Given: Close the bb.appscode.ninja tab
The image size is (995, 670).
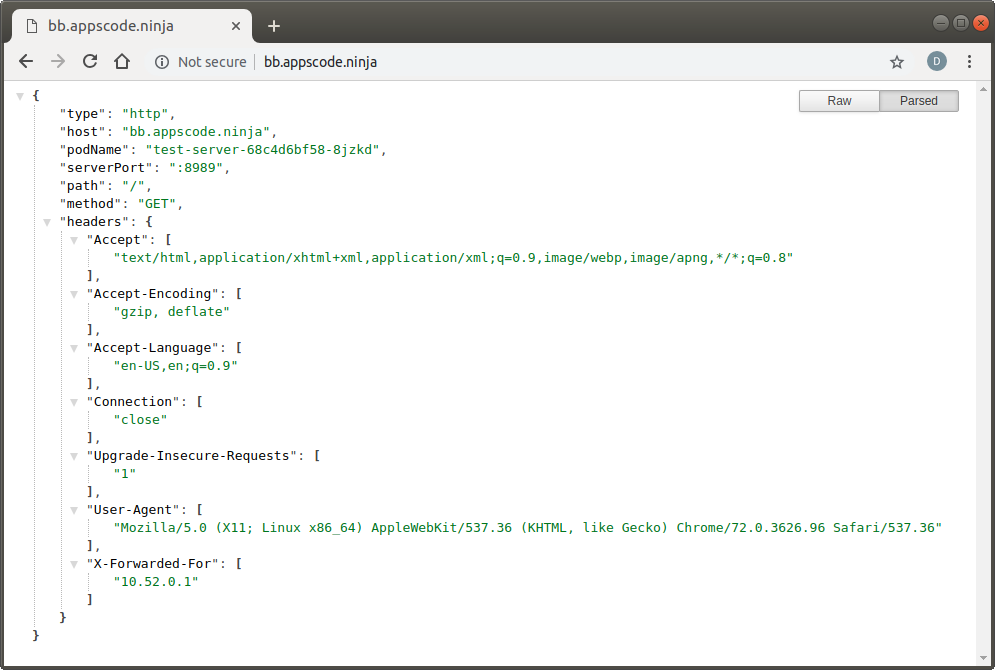Looking at the screenshot, I should pyautogui.click(x=236, y=26).
